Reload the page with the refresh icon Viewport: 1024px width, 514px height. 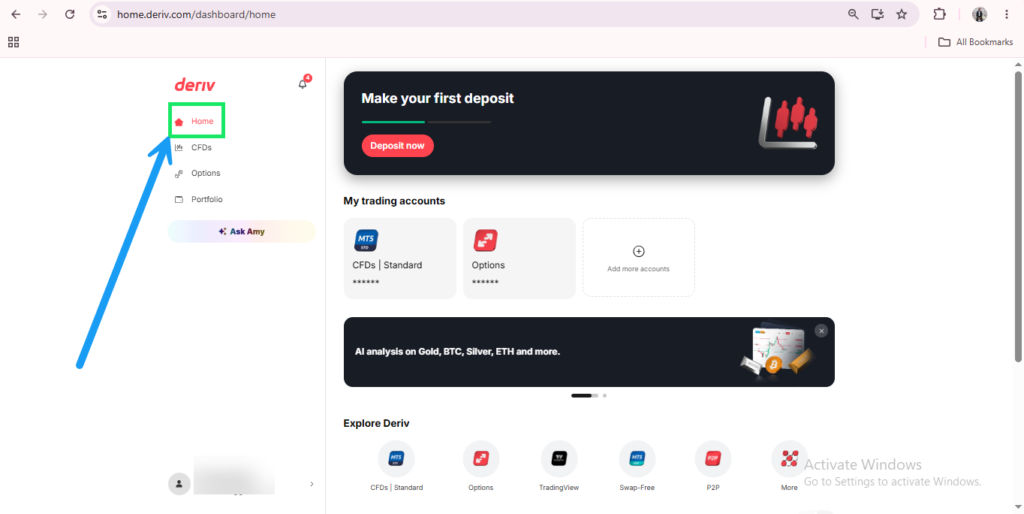pyautogui.click(x=70, y=14)
